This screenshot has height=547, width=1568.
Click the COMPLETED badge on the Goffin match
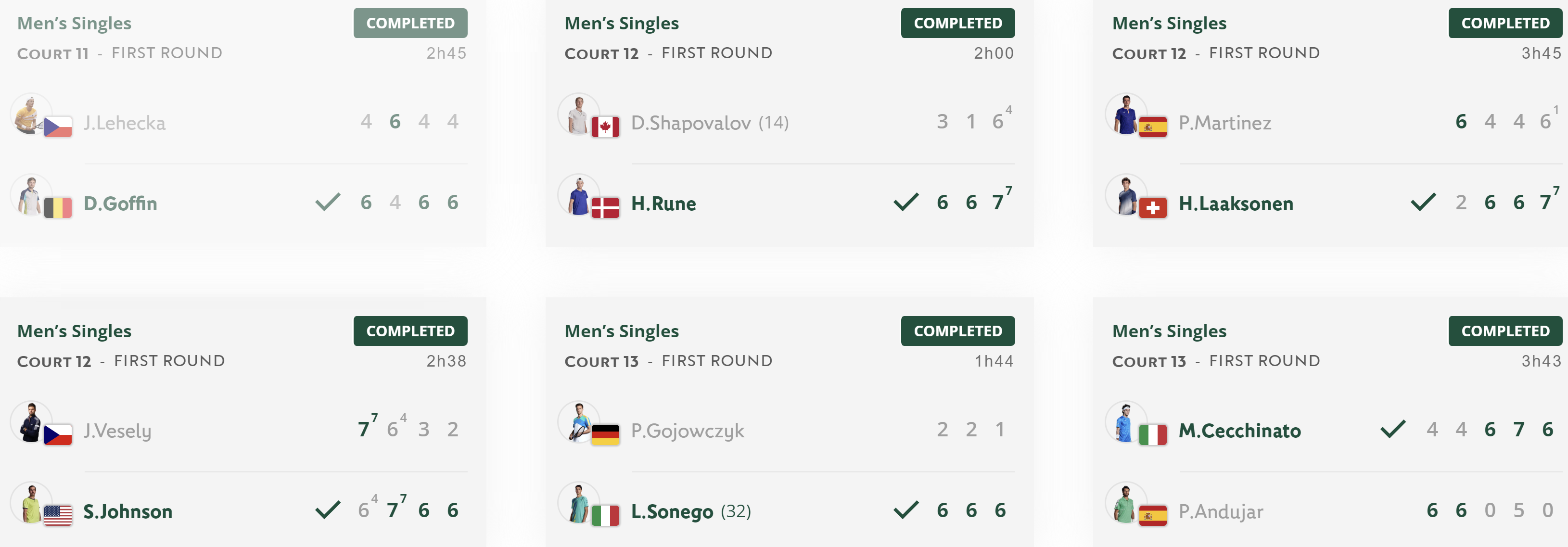coord(410,23)
